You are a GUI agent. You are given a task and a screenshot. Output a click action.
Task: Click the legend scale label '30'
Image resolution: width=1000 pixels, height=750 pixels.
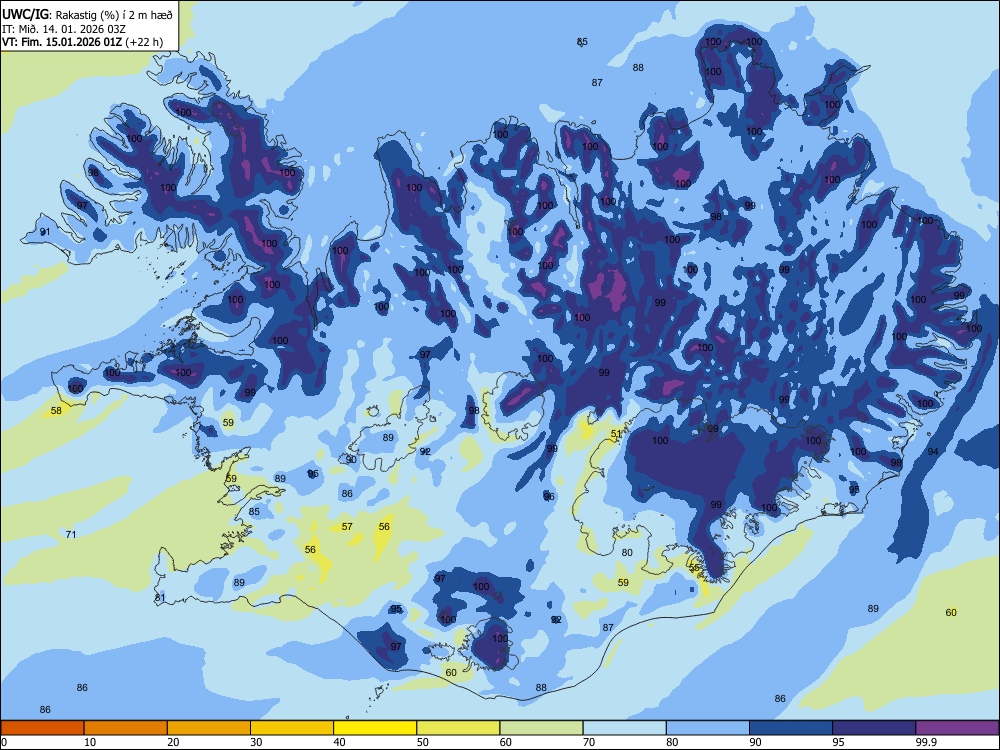click(256, 742)
